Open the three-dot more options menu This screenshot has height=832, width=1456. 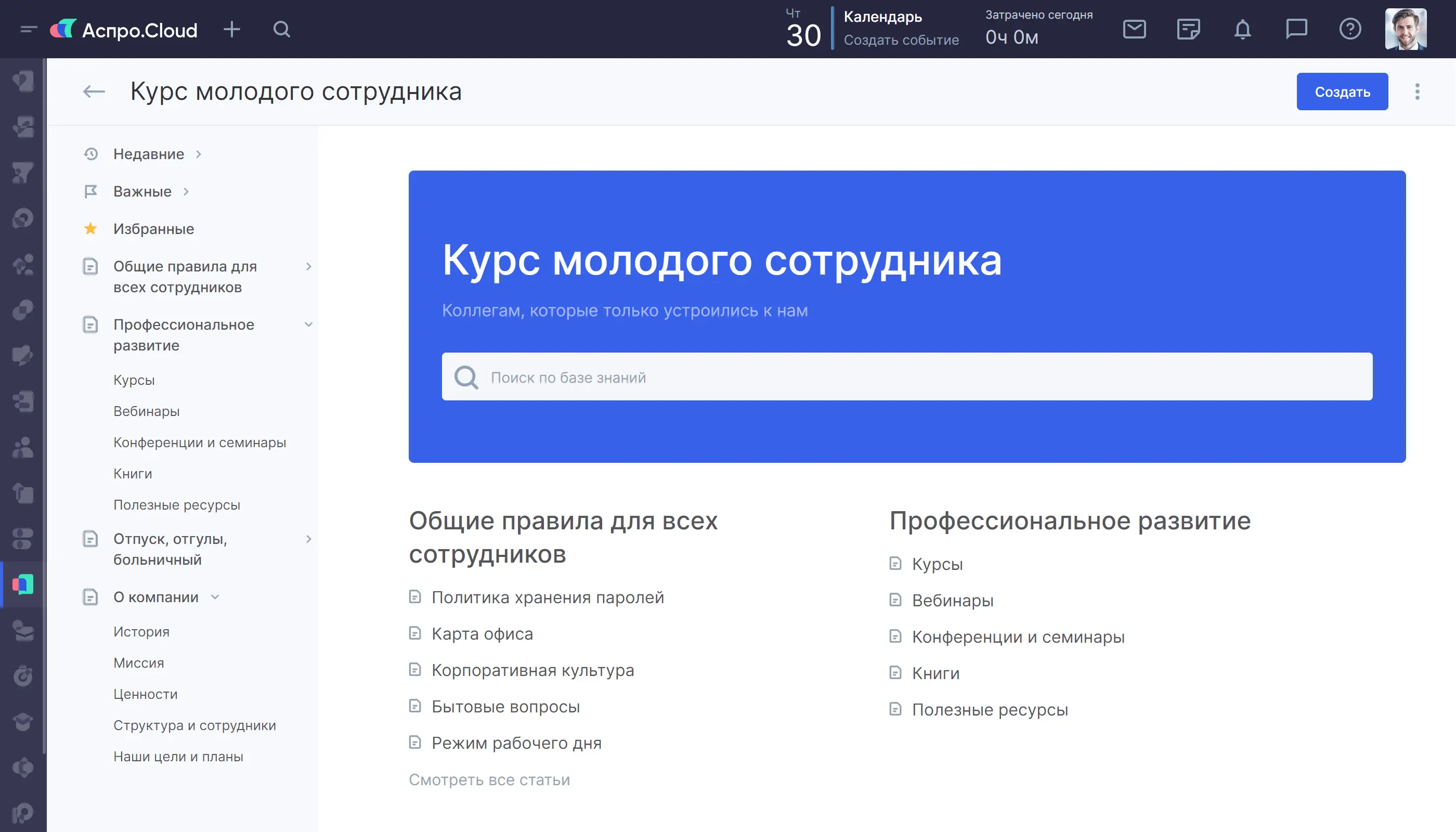1417,92
